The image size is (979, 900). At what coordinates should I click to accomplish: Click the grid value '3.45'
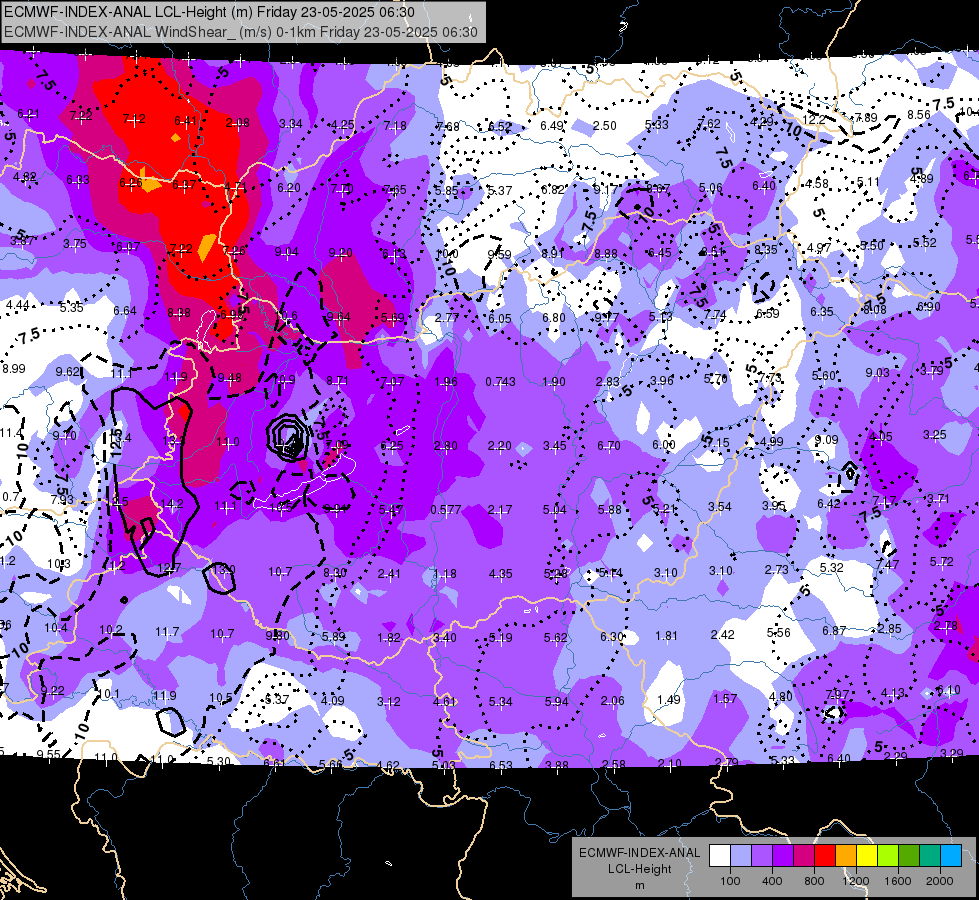click(554, 446)
